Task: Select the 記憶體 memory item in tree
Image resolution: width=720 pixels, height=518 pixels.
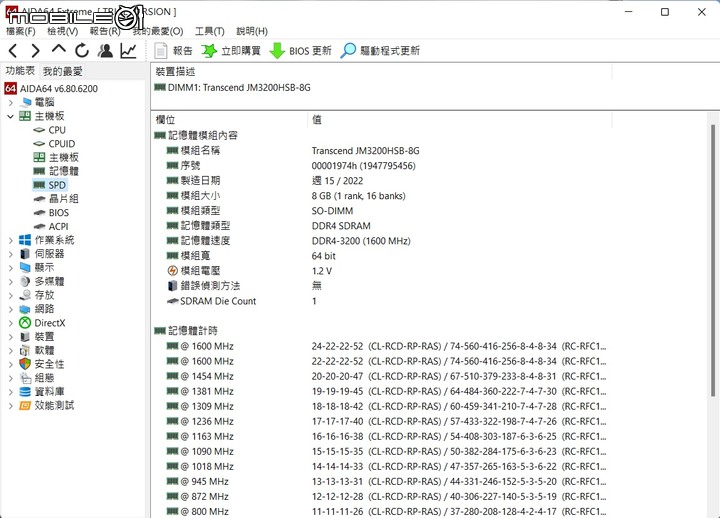Action: point(56,171)
